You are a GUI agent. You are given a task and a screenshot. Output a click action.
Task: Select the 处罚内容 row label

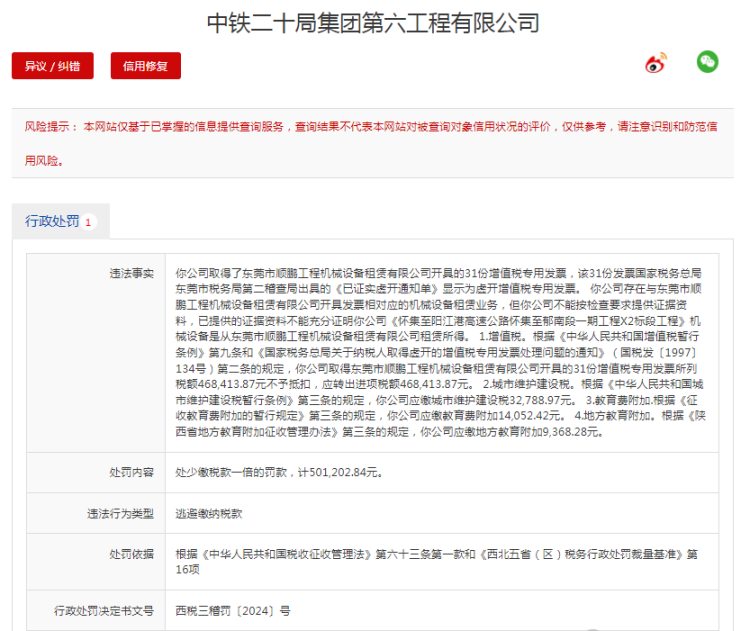pos(132,472)
